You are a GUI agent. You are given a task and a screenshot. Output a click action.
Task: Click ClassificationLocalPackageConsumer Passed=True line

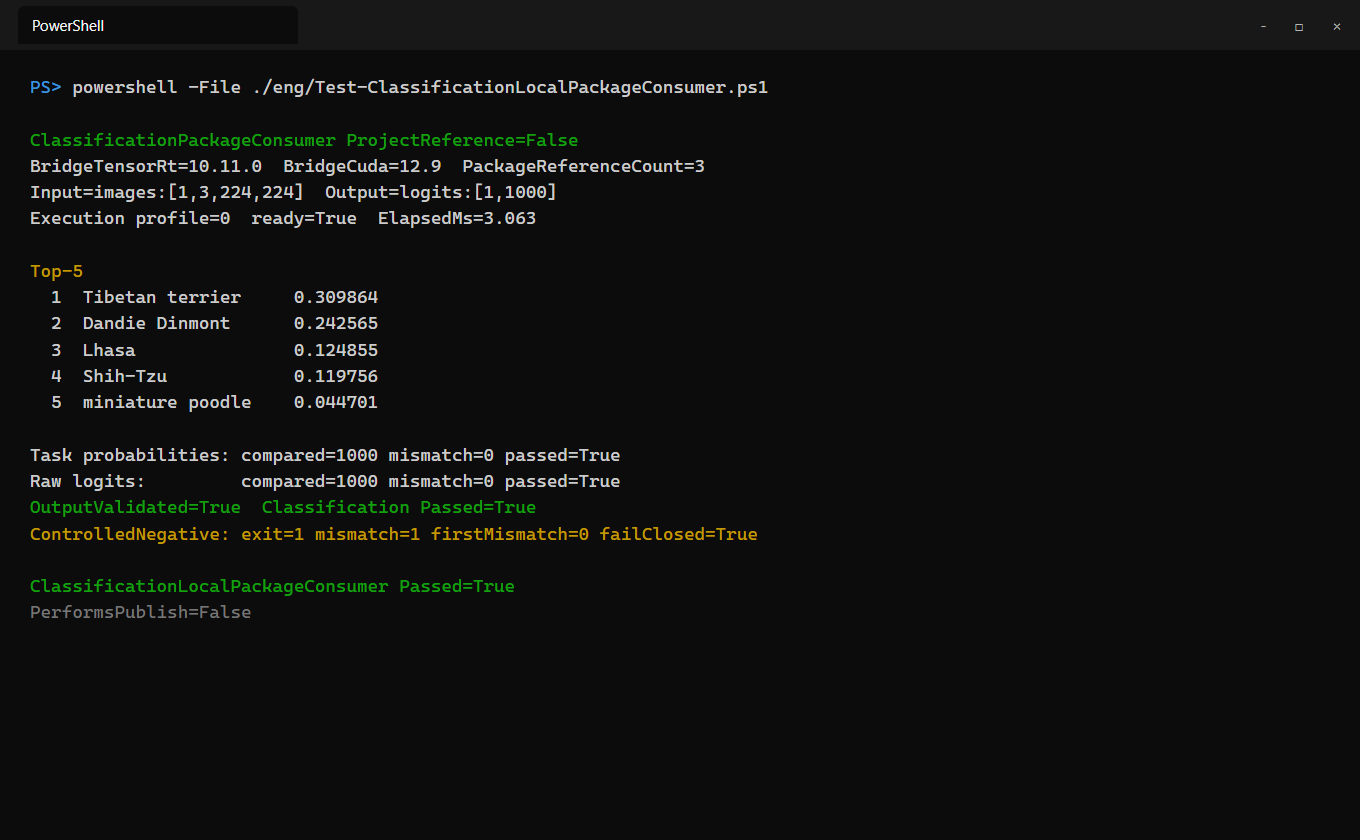pyautogui.click(x=272, y=586)
